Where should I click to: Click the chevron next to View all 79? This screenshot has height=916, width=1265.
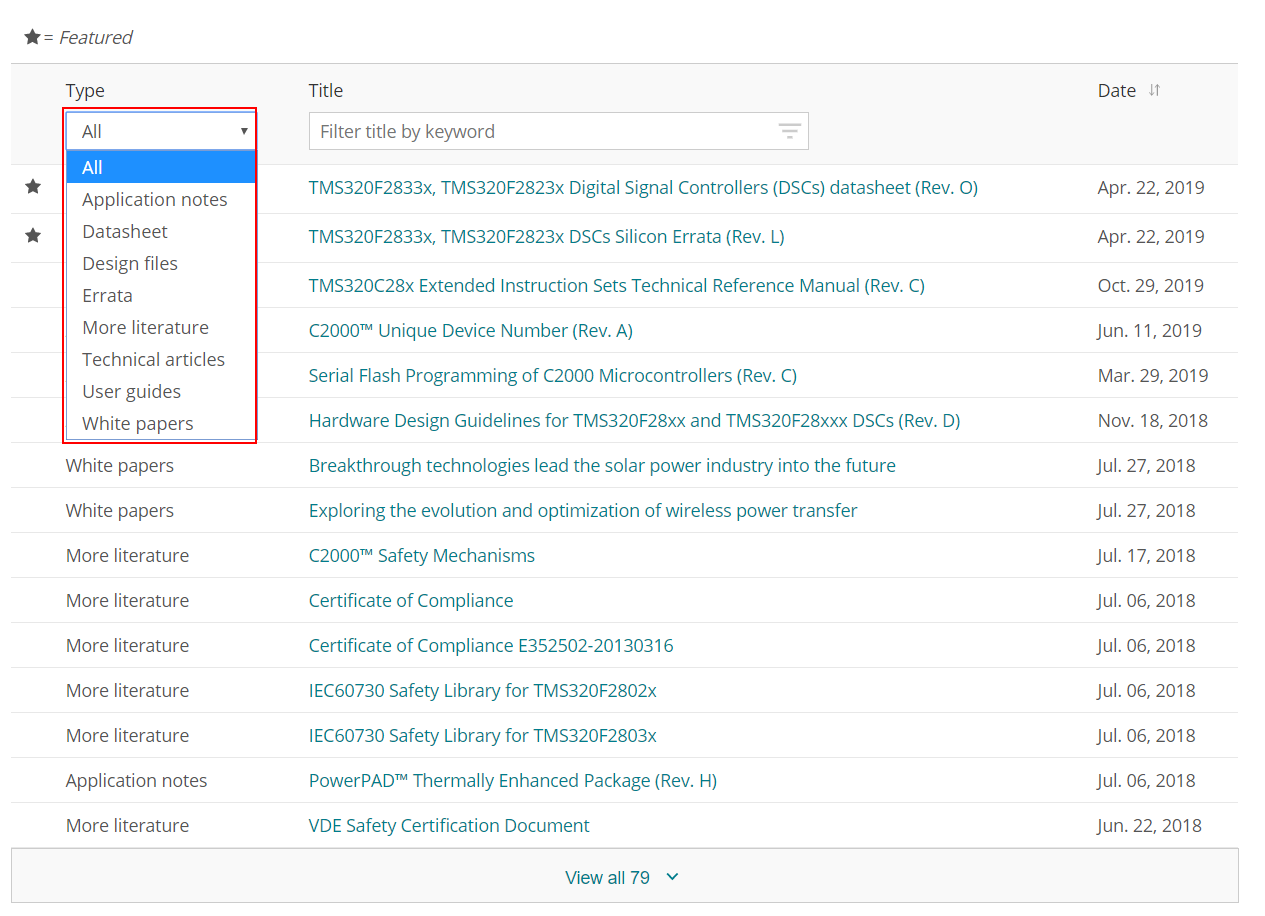point(672,877)
